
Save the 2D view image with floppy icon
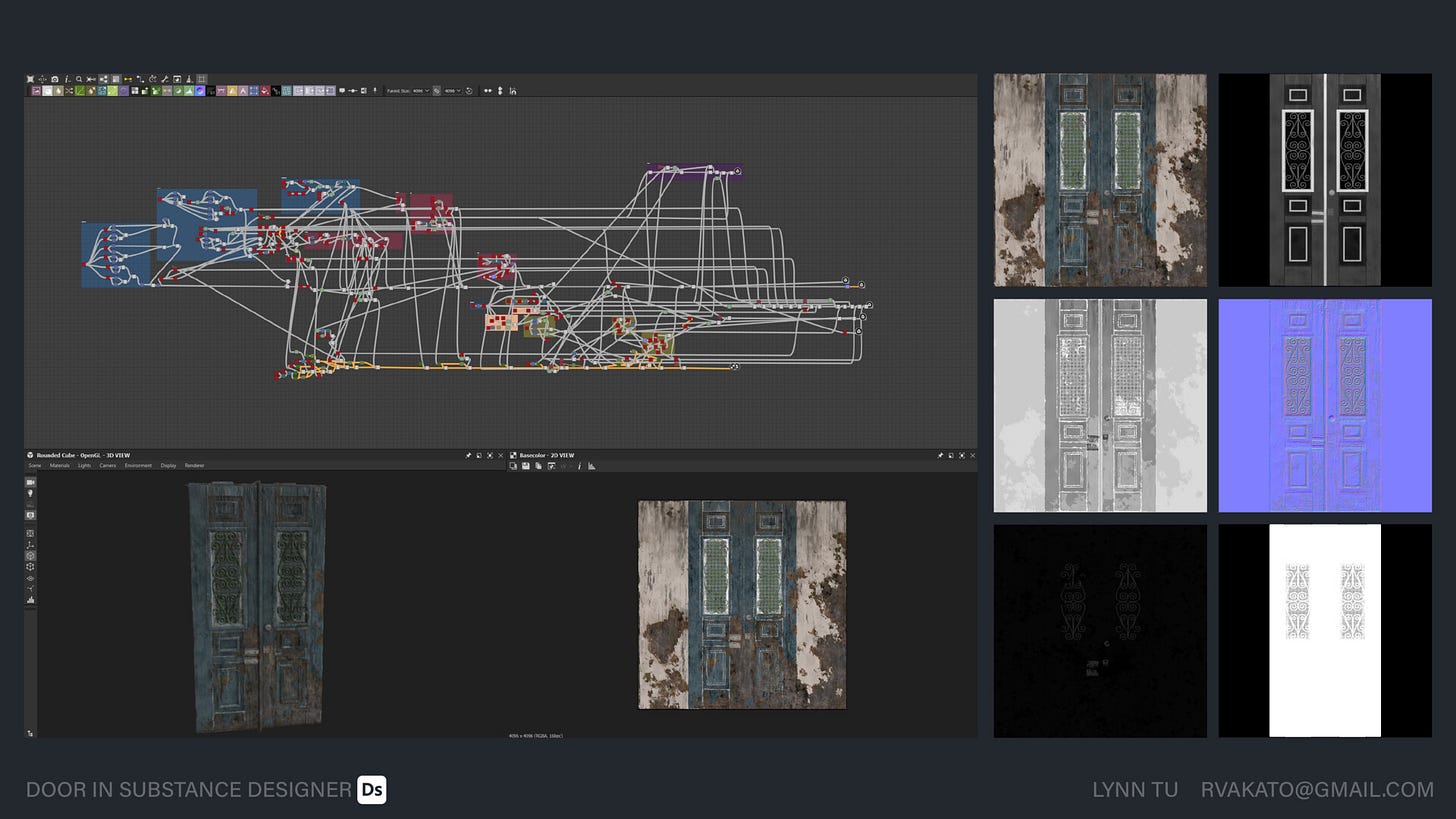526,466
